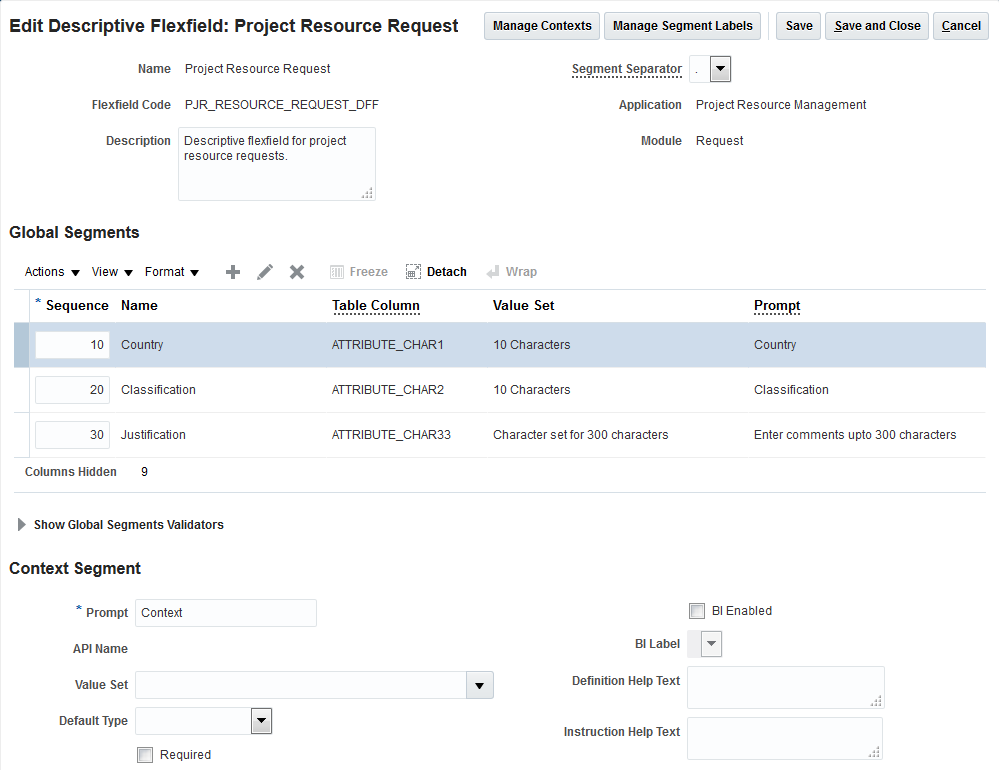Image resolution: width=999 pixels, height=770 pixels.
Task: Click the add segment plus icon
Action: tap(233, 272)
